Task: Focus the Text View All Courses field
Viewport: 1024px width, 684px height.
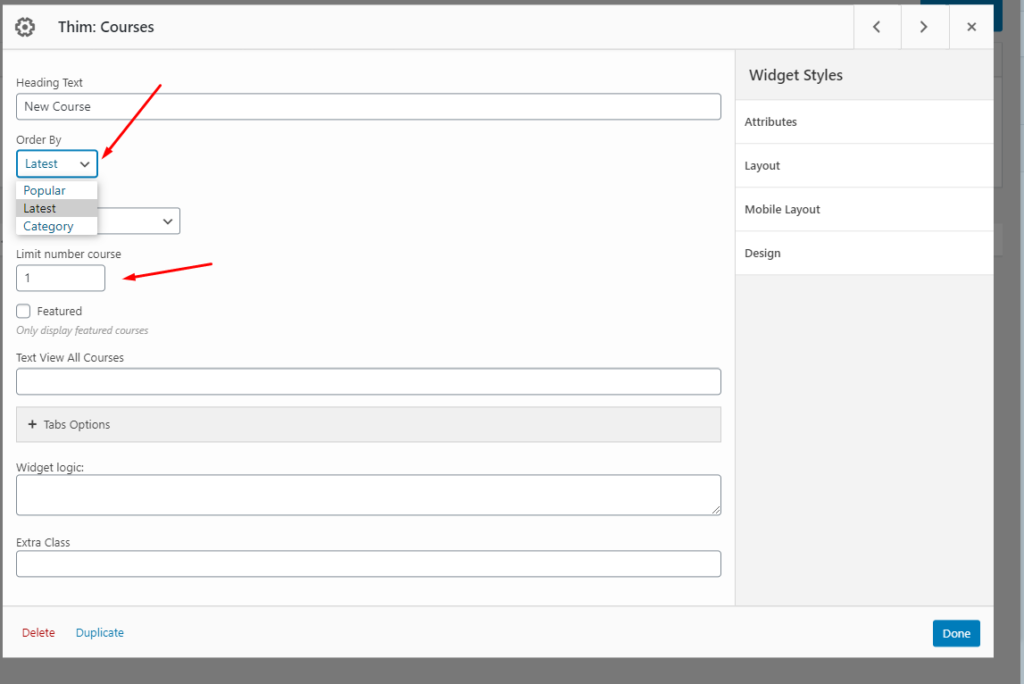Action: click(368, 382)
